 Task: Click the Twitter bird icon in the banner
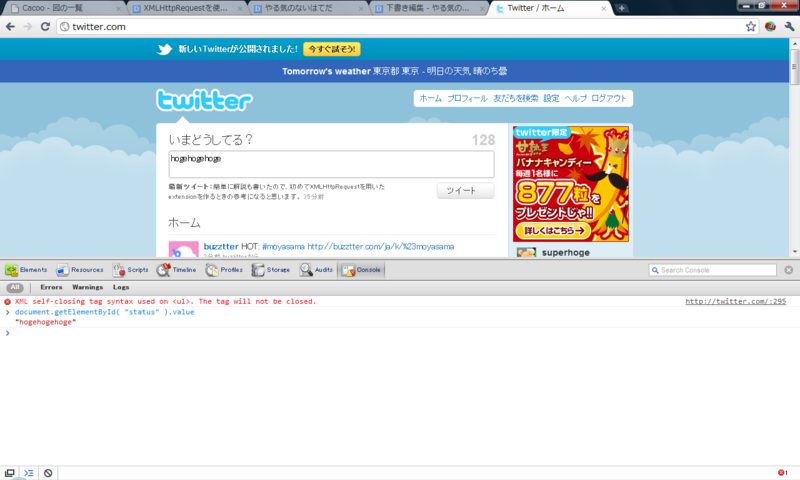pos(165,49)
